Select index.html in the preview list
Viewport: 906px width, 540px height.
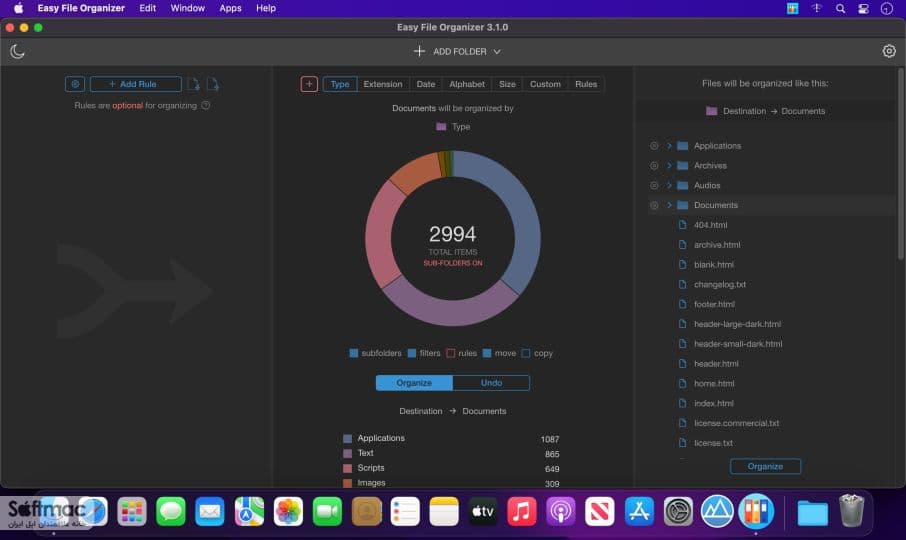[714, 403]
